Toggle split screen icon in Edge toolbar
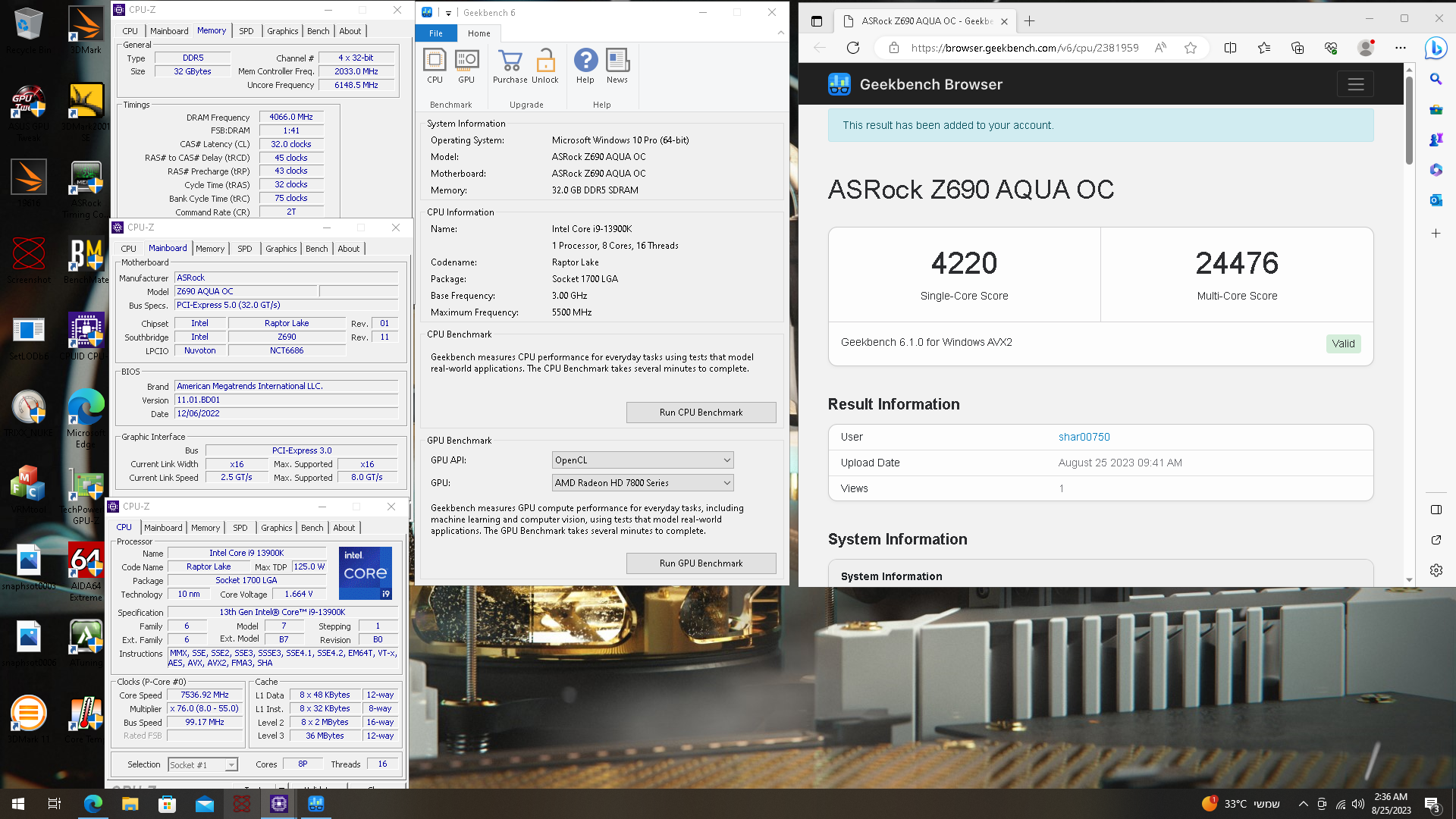 pyautogui.click(x=1230, y=48)
